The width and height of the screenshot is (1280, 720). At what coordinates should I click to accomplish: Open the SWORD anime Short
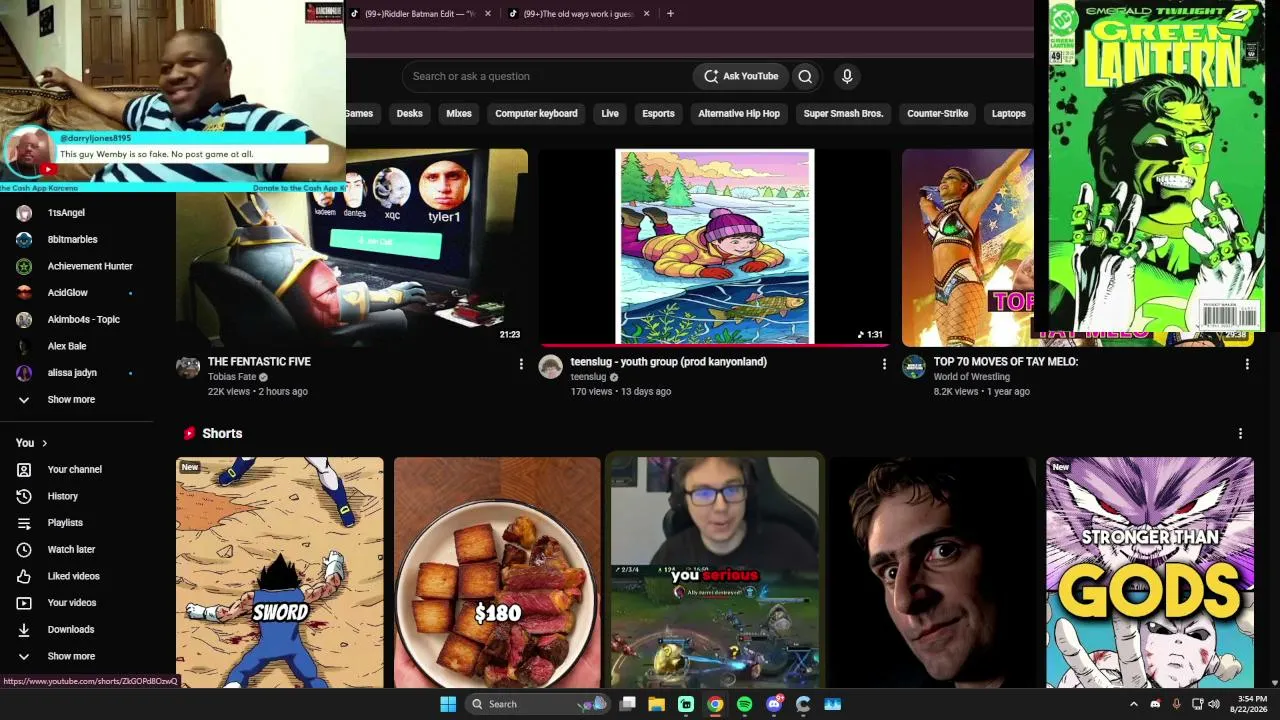pos(280,573)
